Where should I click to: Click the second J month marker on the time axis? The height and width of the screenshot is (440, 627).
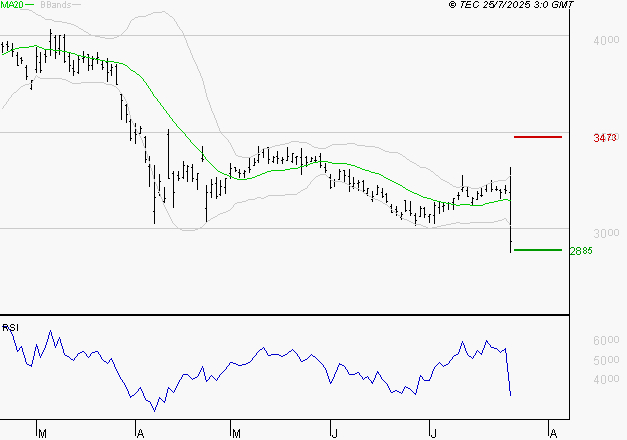point(433,433)
